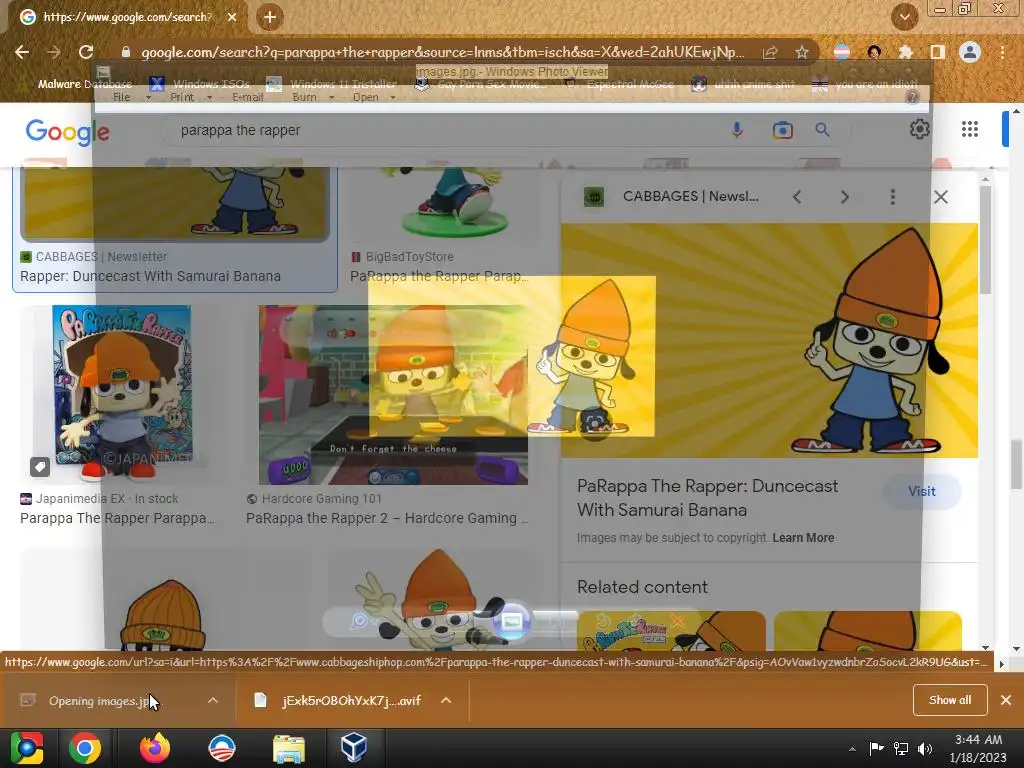This screenshot has width=1024, height=768.
Task: Click the Visit button
Action: pyautogui.click(x=921, y=491)
